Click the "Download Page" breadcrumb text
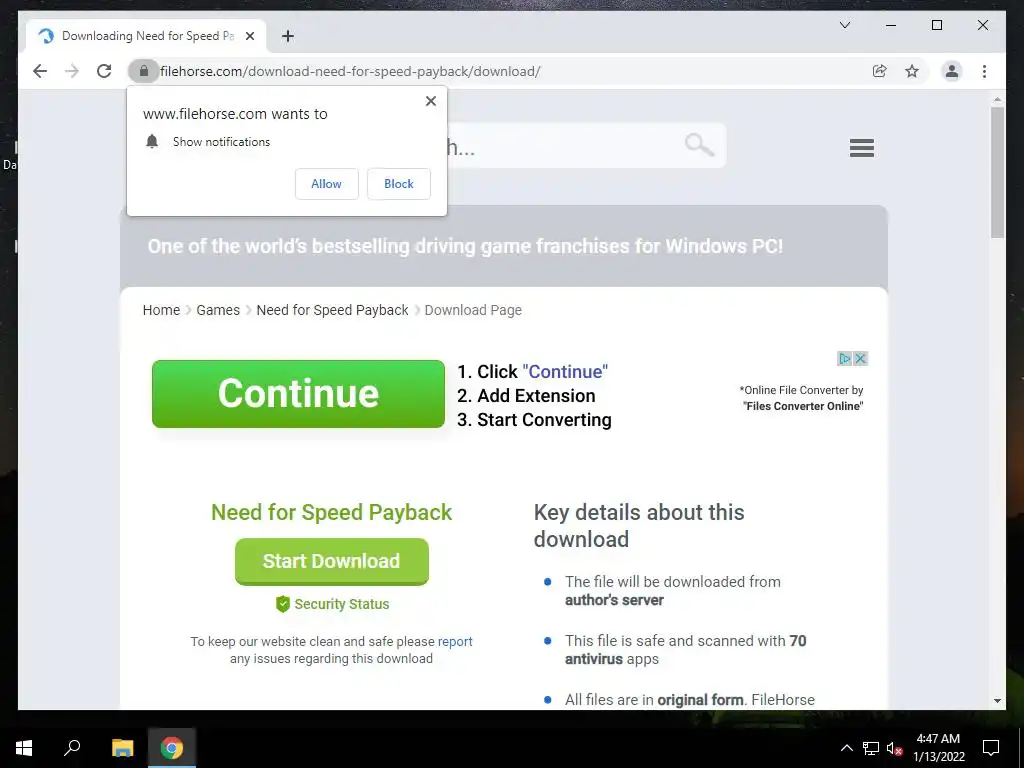The width and height of the screenshot is (1024, 768). pyautogui.click(x=473, y=310)
